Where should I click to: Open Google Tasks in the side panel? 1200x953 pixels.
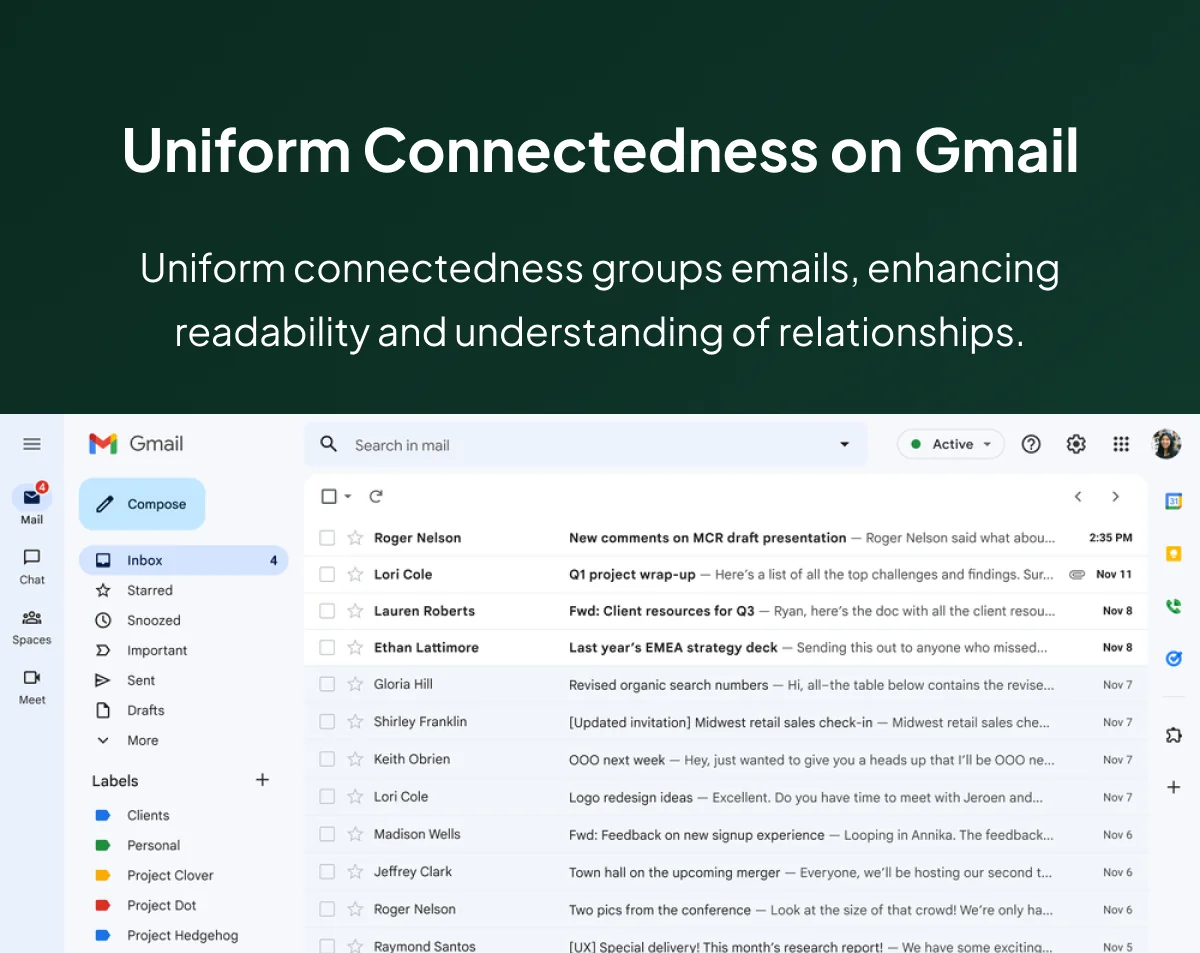coord(1174,658)
